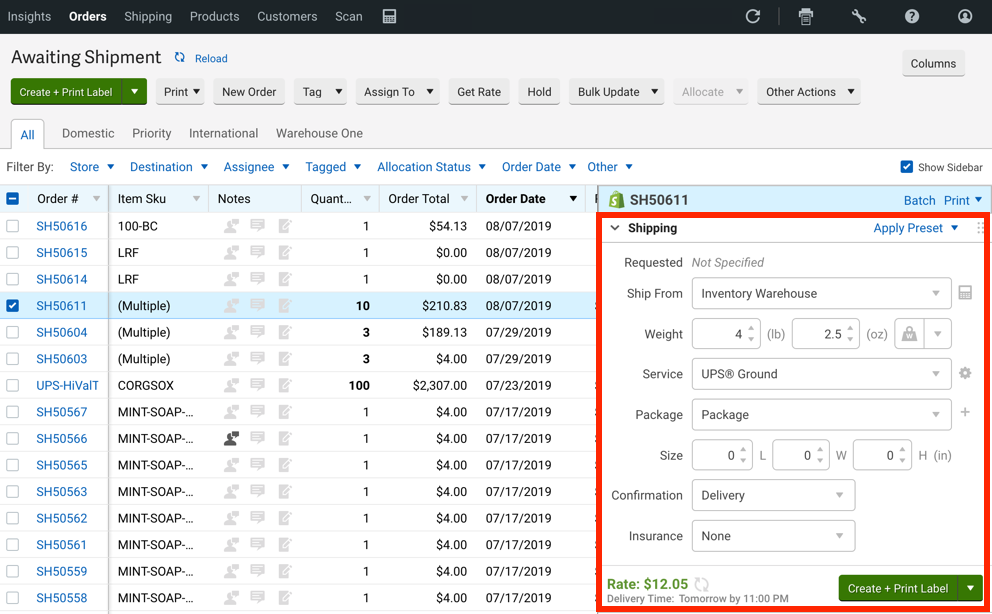Open the Service UPS Ground dropdown
The height and width of the screenshot is (614, 992).
click(821, 374)
